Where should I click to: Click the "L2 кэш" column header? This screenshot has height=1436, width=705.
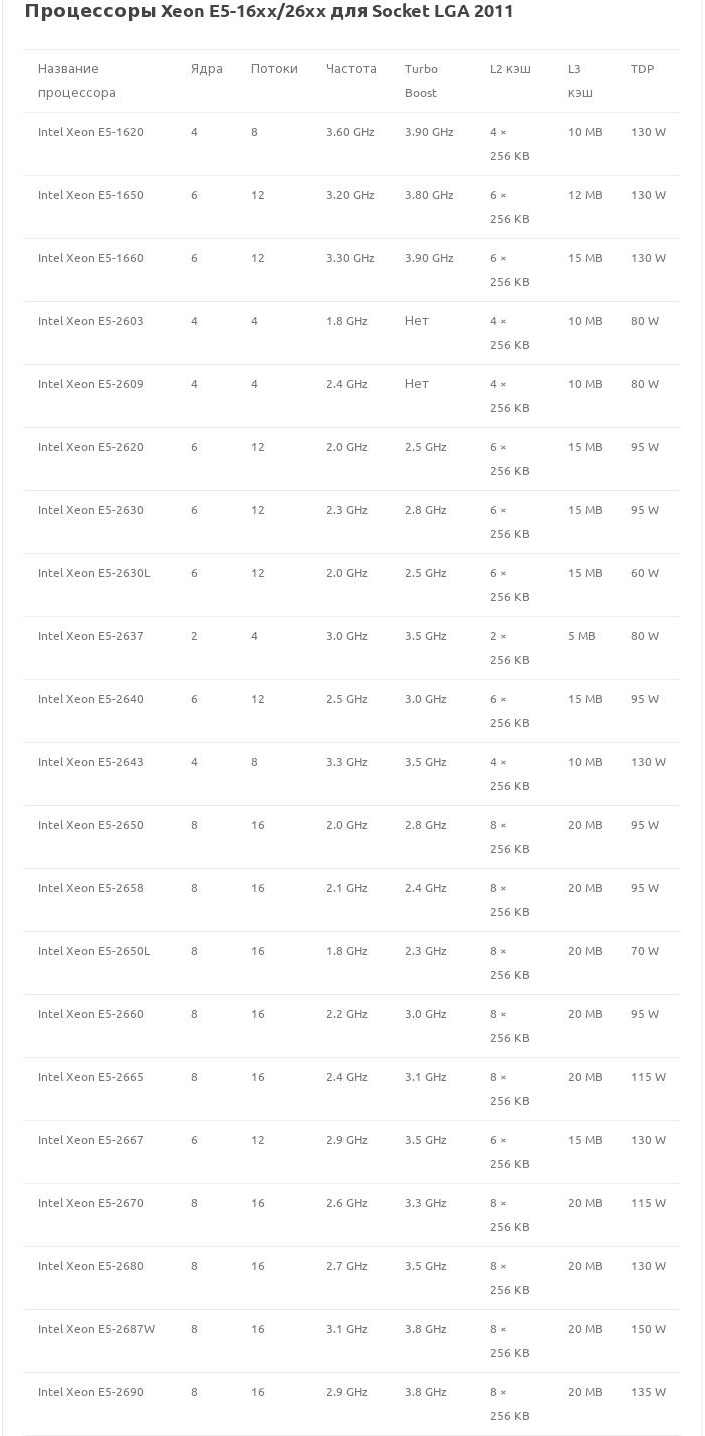pos(510,69)
